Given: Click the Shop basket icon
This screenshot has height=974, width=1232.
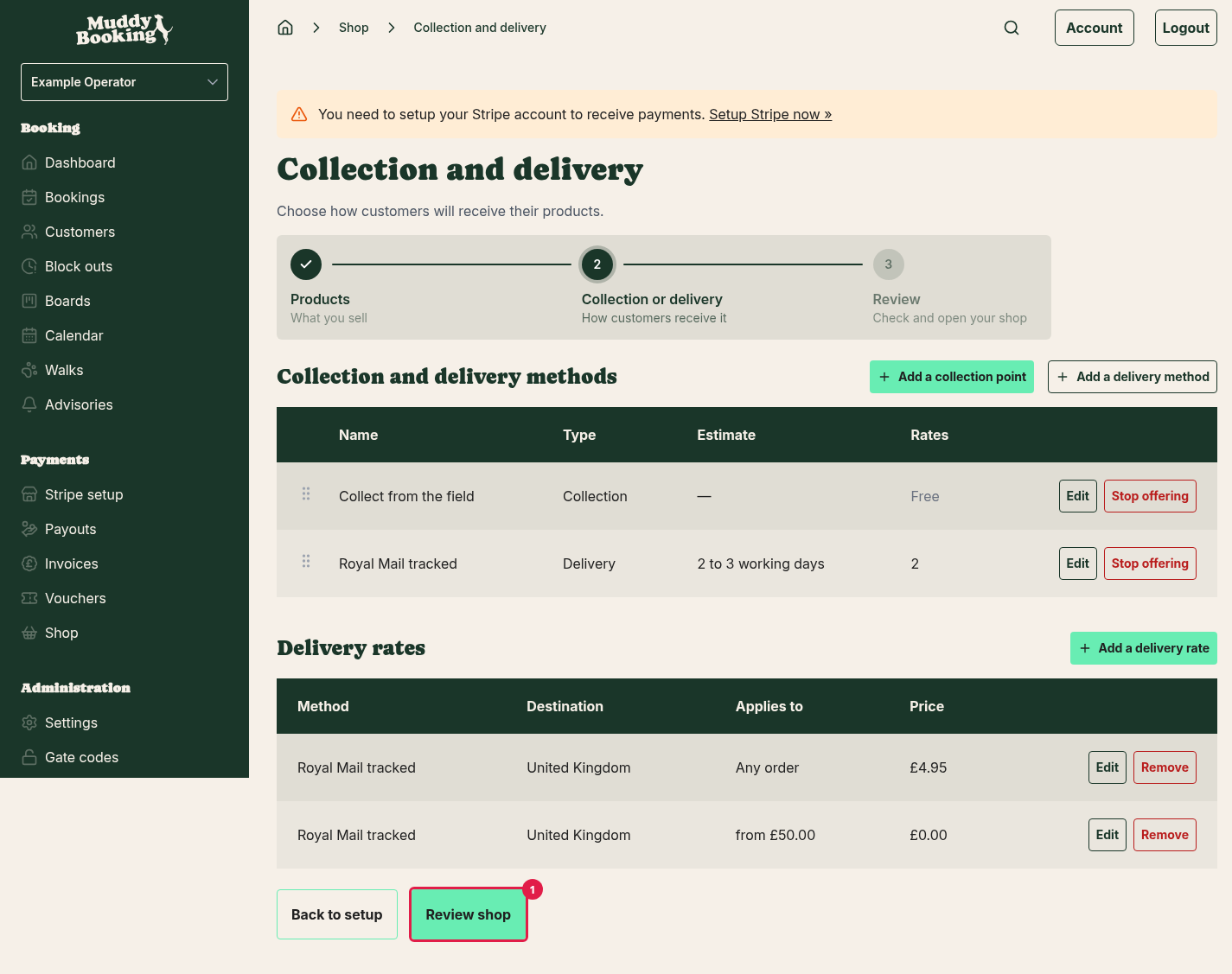Looking at the screenshot, I should tap(29, 633).
